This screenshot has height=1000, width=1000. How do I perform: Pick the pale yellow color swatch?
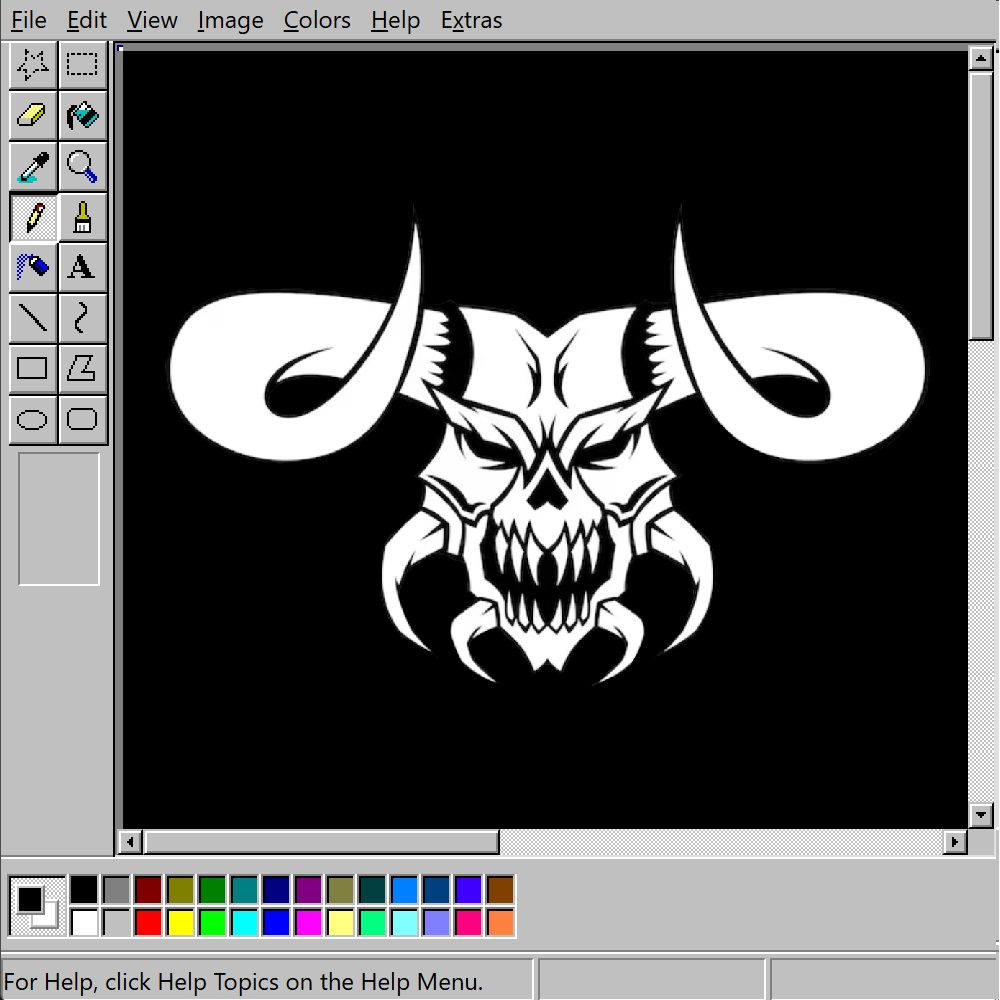[341, 922]
